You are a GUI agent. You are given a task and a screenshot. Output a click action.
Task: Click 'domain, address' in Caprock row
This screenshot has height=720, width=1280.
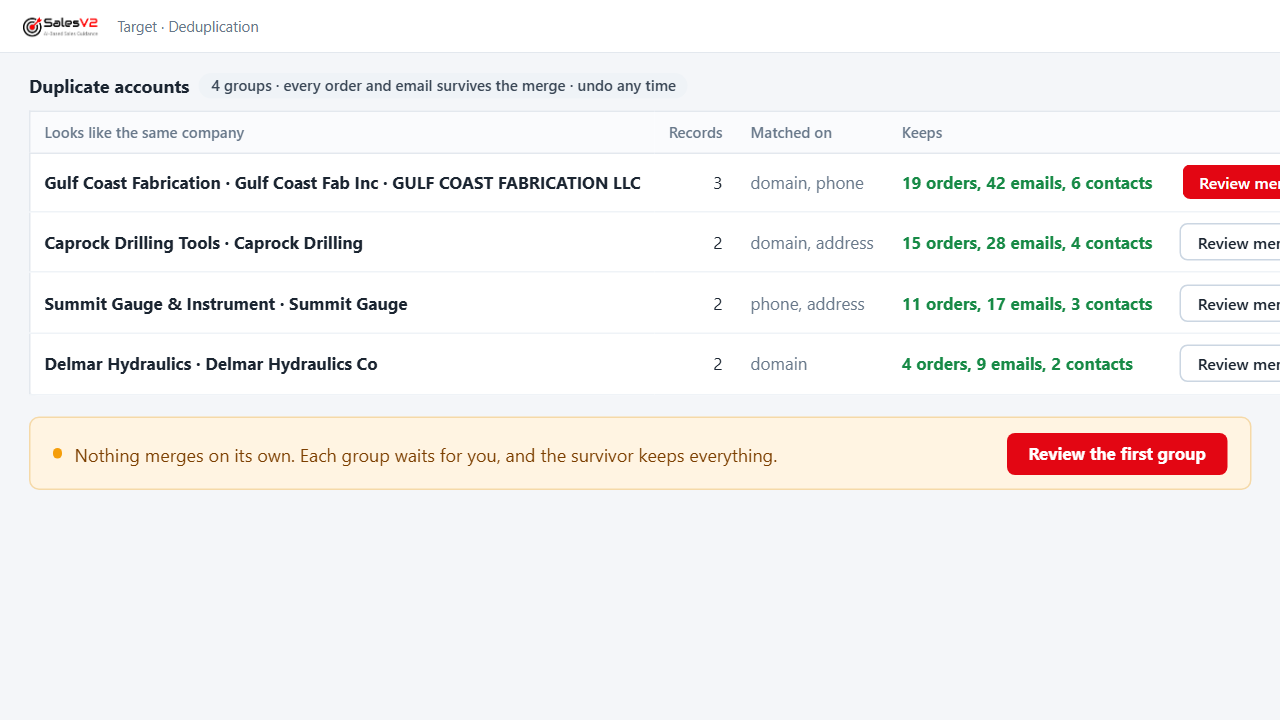[812, 243]
